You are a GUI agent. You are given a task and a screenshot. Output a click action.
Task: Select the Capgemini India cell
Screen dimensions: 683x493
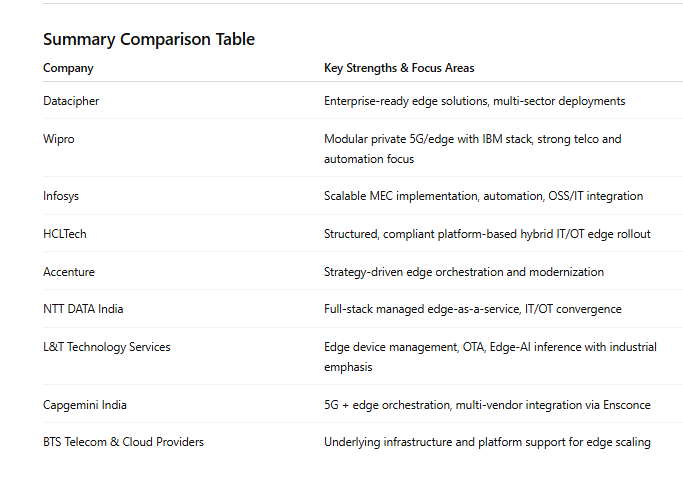click(85, 405)
